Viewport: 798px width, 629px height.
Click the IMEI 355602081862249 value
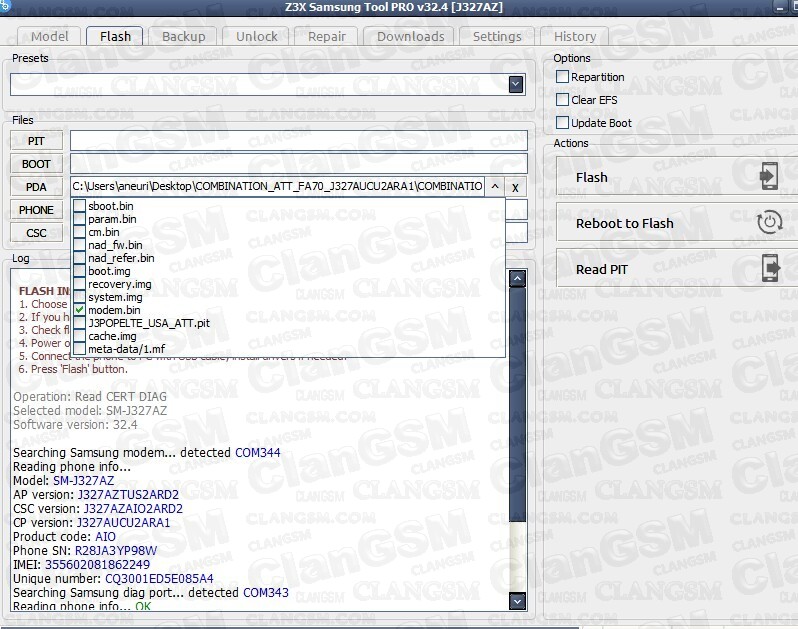click(x=97, y=564)
